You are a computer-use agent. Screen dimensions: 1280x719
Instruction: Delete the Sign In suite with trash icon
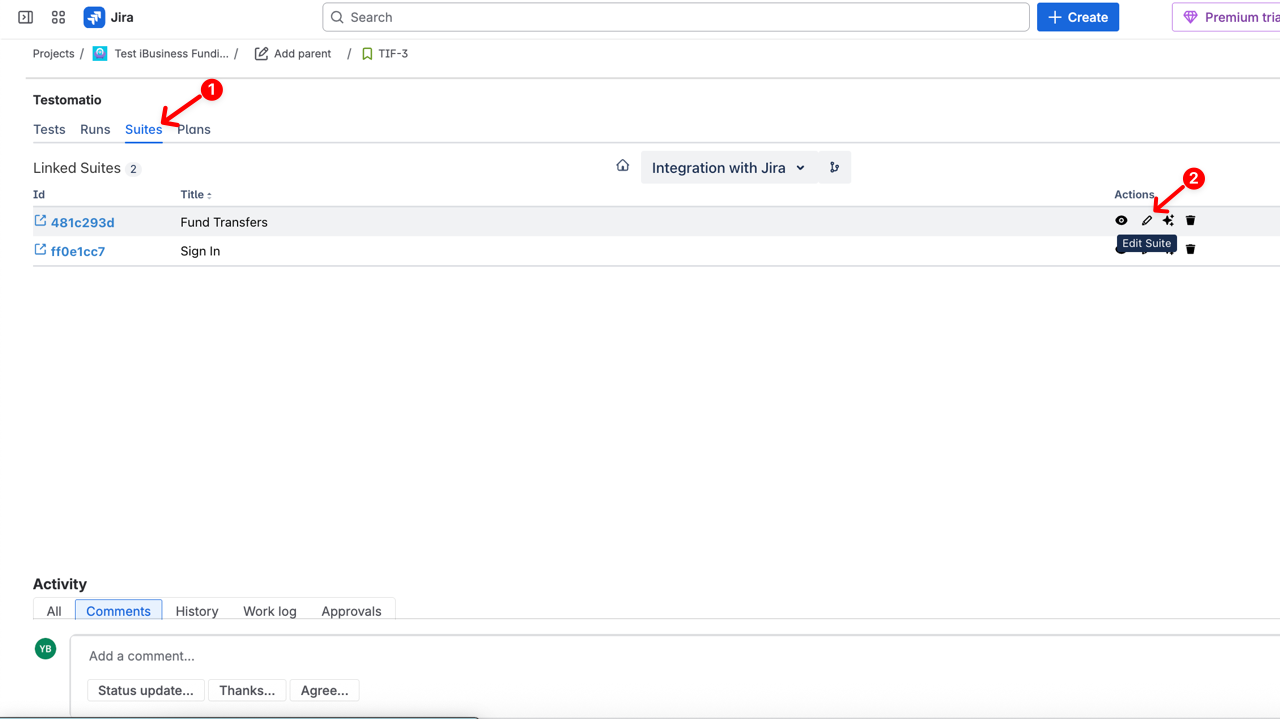coord(1190,249)
